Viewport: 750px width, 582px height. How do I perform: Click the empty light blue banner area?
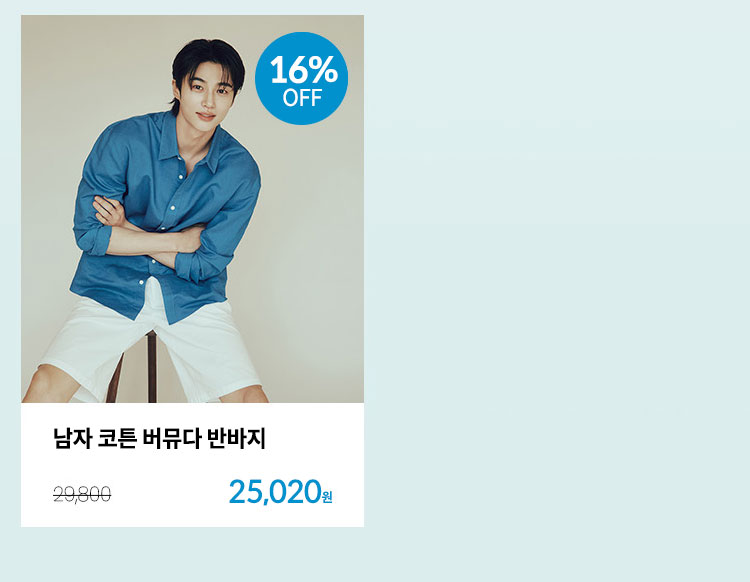tap(555, 287)
